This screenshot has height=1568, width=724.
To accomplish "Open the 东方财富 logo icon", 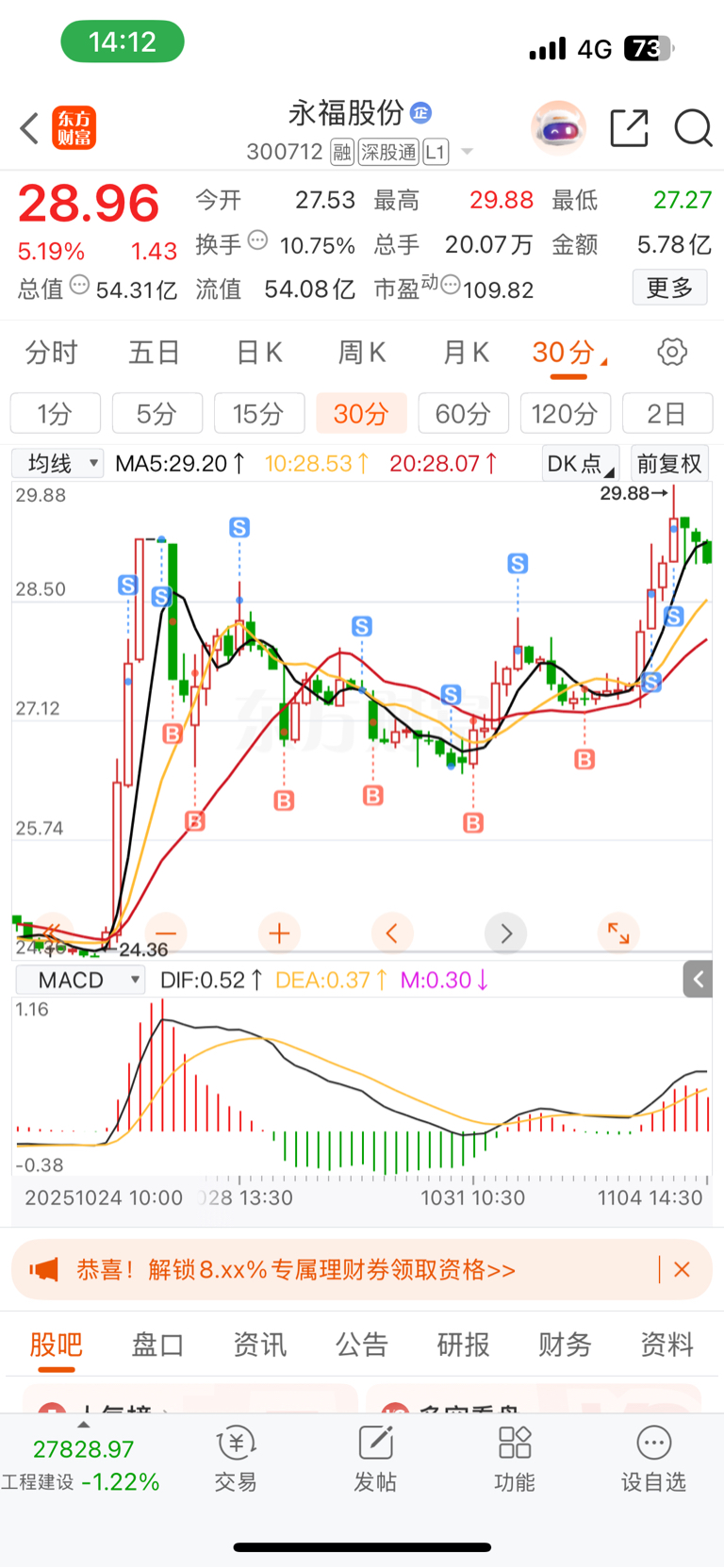I will 74,128.
